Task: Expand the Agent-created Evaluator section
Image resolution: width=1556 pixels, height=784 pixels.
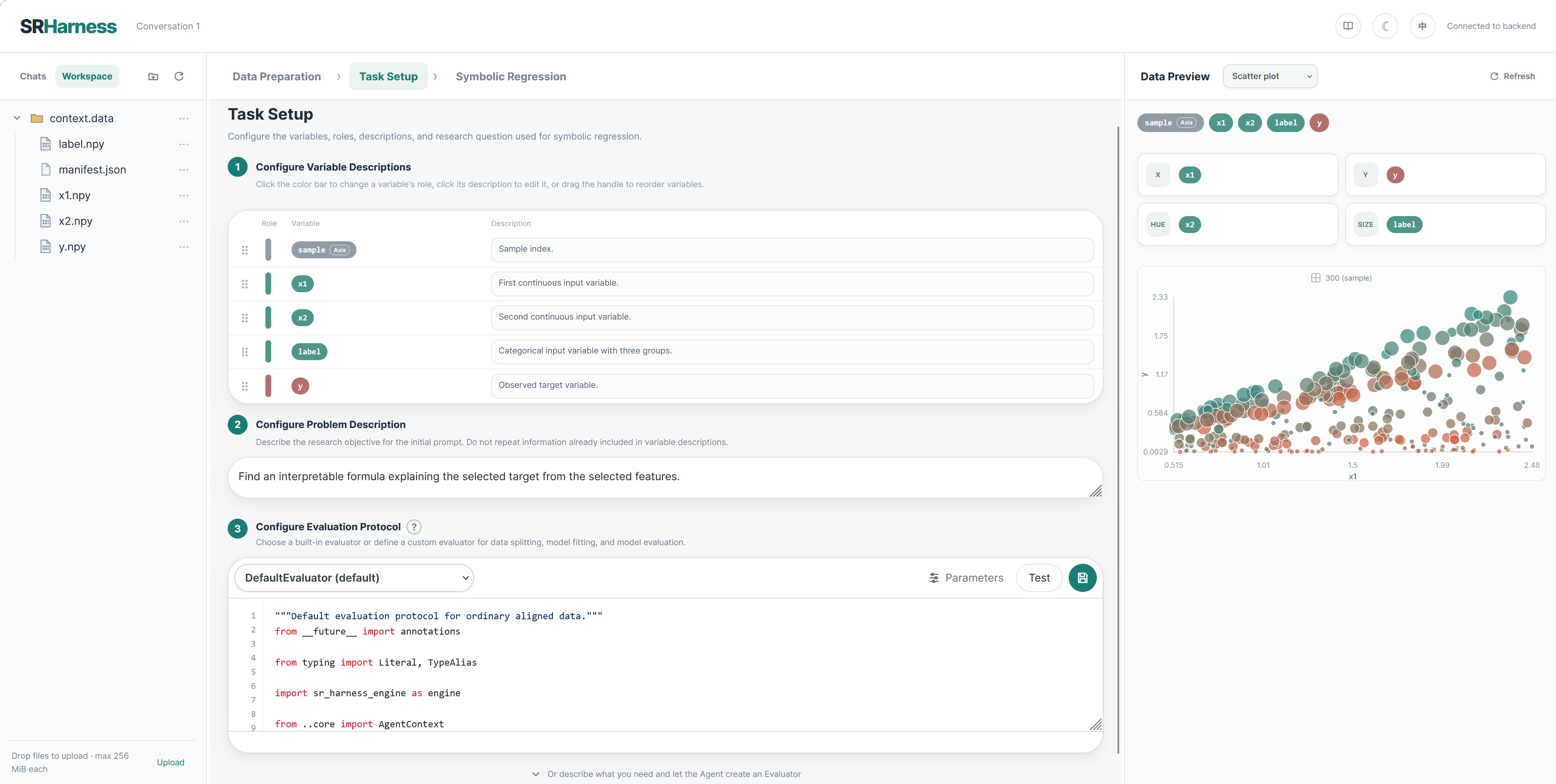Action: 667,774
